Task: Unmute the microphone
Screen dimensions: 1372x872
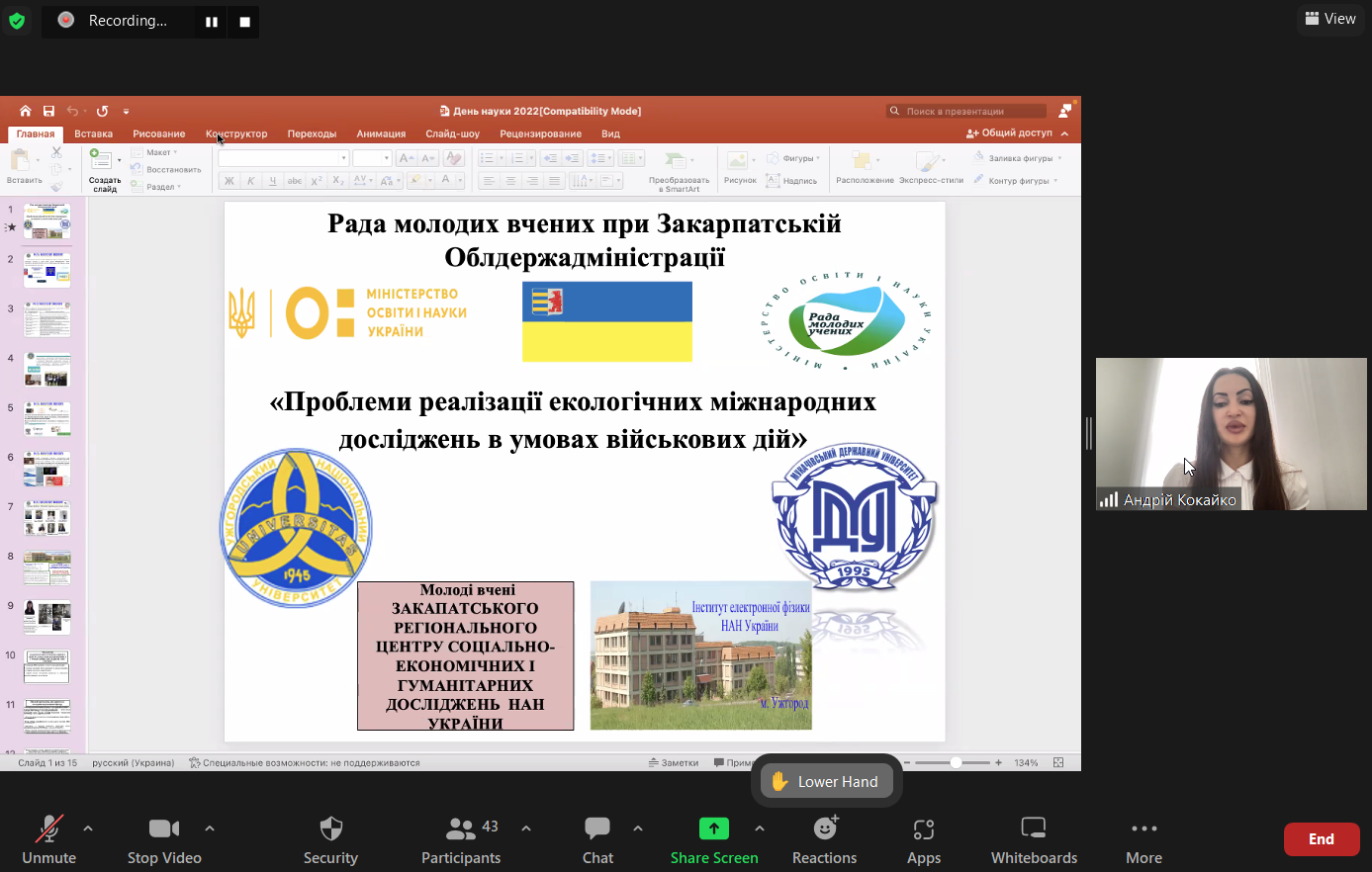Action: pyautogui.click(x=48, y=839)
